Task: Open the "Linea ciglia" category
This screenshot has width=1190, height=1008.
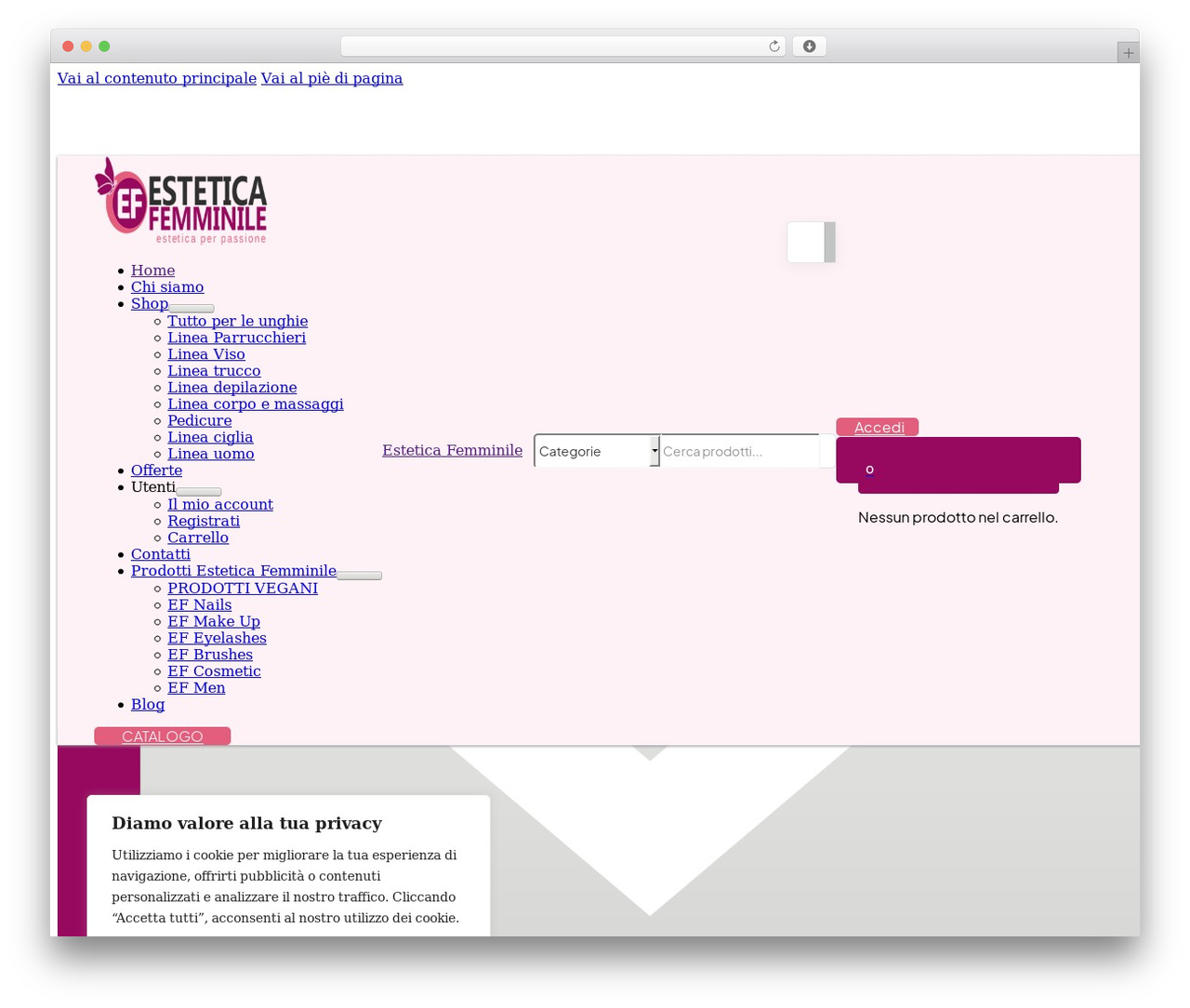Action: [210, 438]
